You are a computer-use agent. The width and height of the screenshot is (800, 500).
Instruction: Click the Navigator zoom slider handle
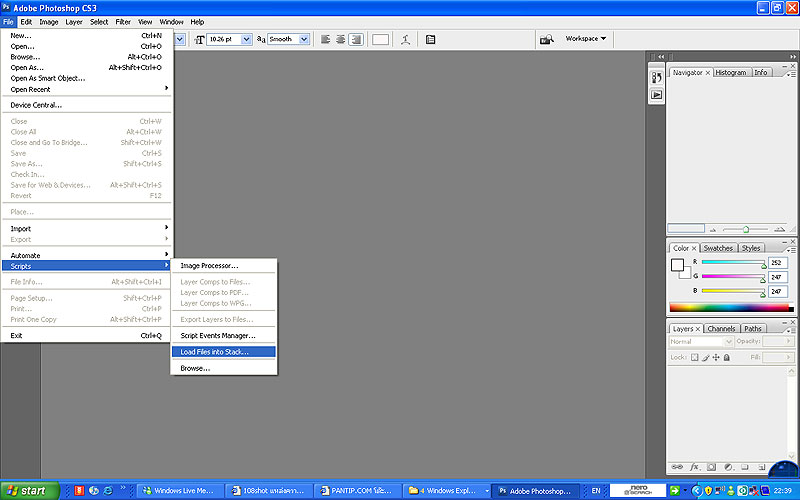(746, 230)
